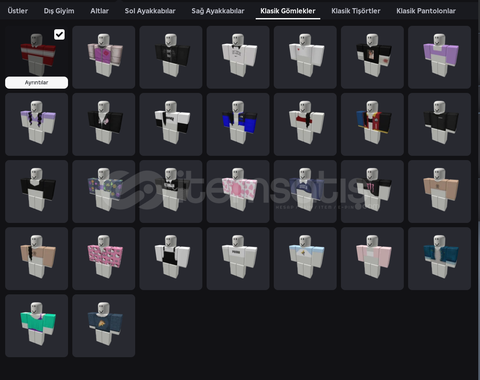The width and height of the screenshot is (480, 380).
Task: Select the Dış Giyim tab
Action: click(59, 11)
